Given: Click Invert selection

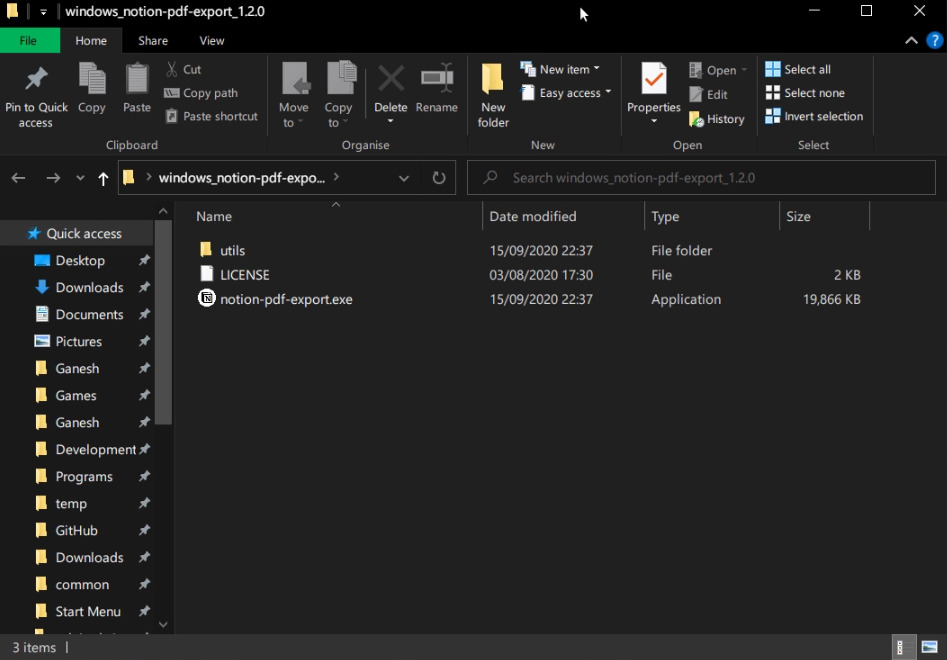Looking at the screenshot, I should click(x=814, y=117).
